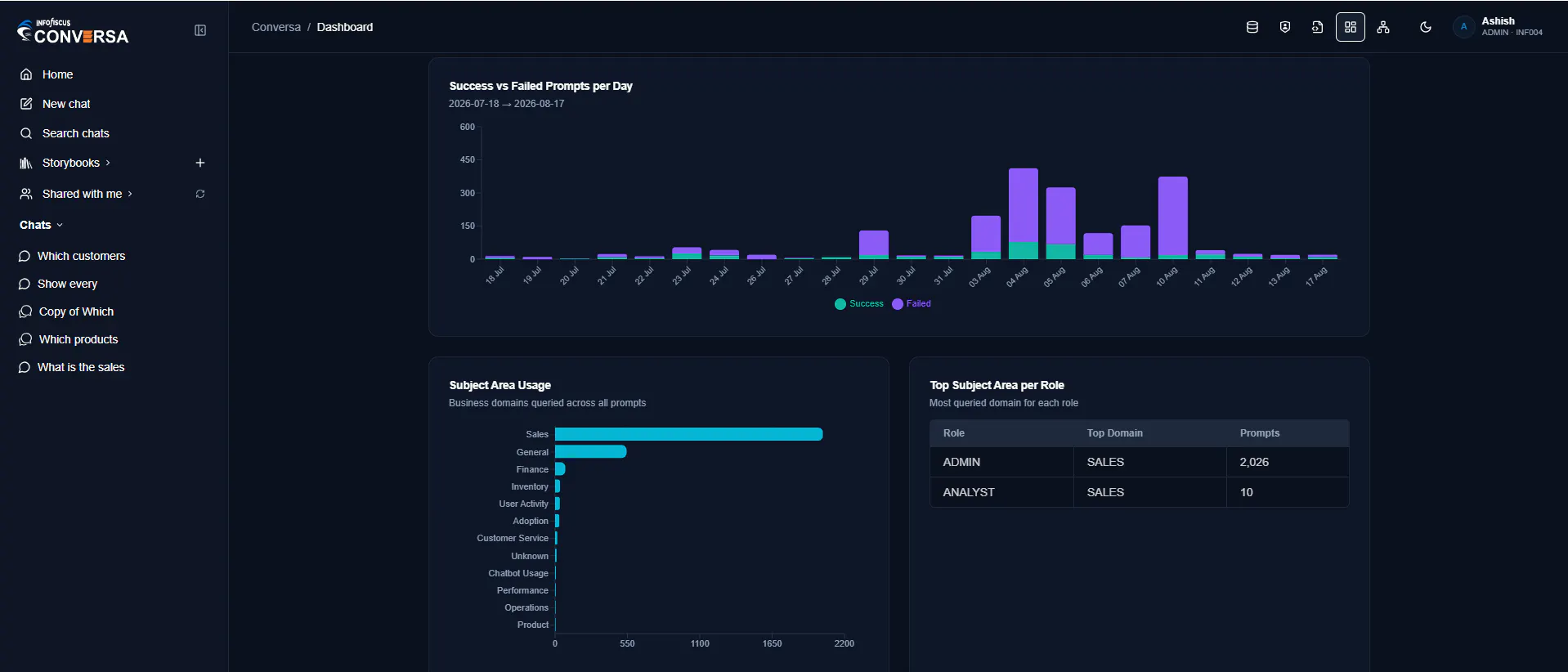Screen dimensions: 1568x672
Task: Select the dashboard grid icon
Action: 1351,27
